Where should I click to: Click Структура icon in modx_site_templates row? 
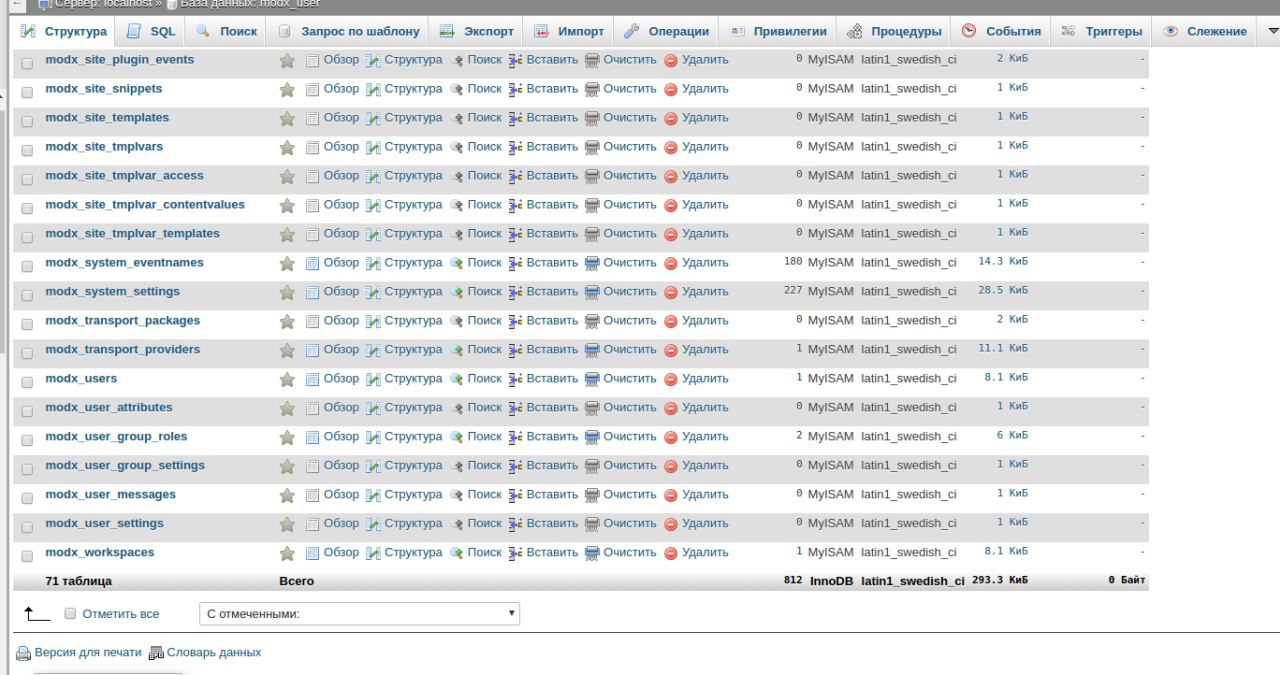pyautogui.click(x=373, y=118)
